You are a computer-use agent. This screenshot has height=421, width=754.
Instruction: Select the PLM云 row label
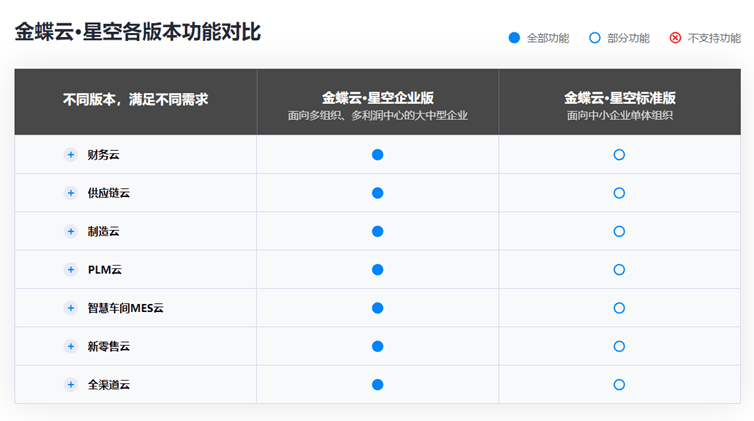pos(105,270)
